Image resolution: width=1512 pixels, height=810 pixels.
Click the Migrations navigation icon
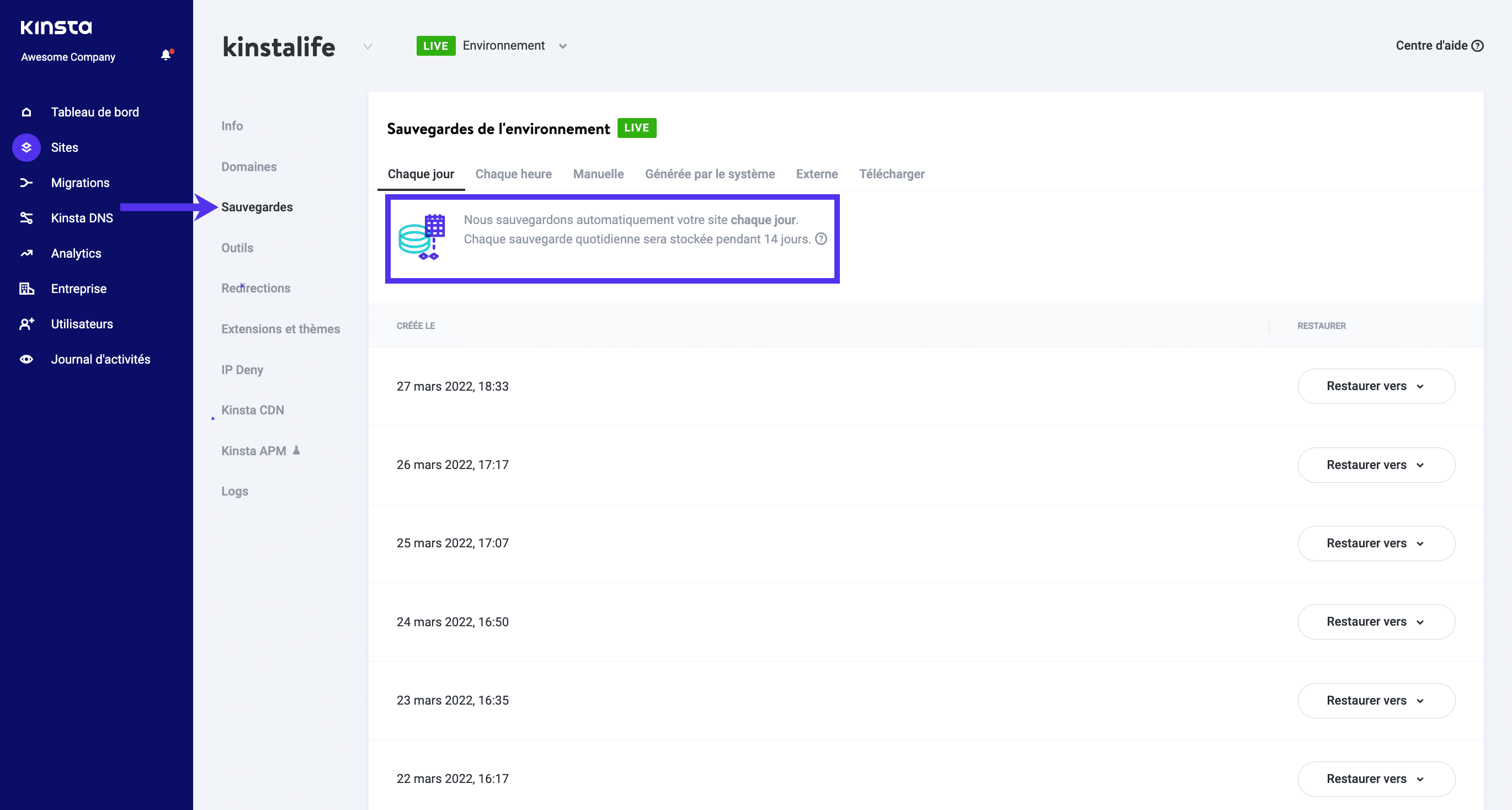pyautogui.click(x=27, y=182)
